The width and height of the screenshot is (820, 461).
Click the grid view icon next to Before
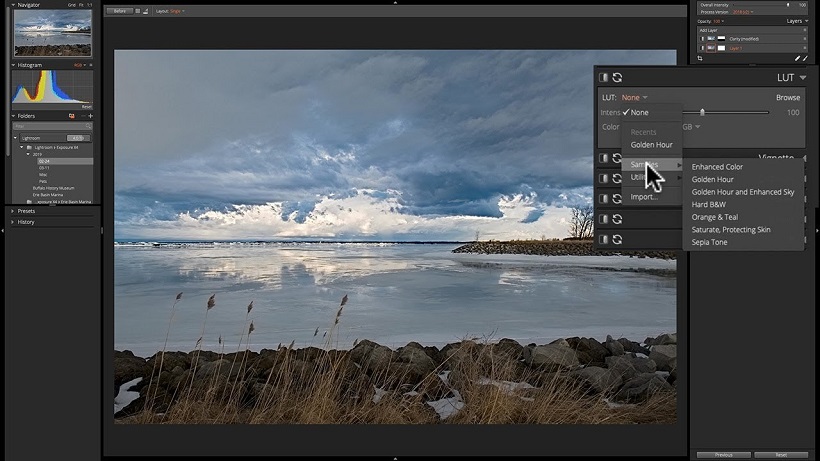(x=138, y=11)
